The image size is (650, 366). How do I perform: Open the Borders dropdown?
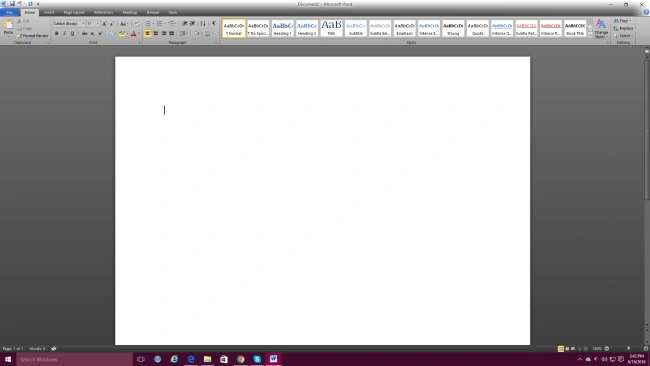click(213, 34)
